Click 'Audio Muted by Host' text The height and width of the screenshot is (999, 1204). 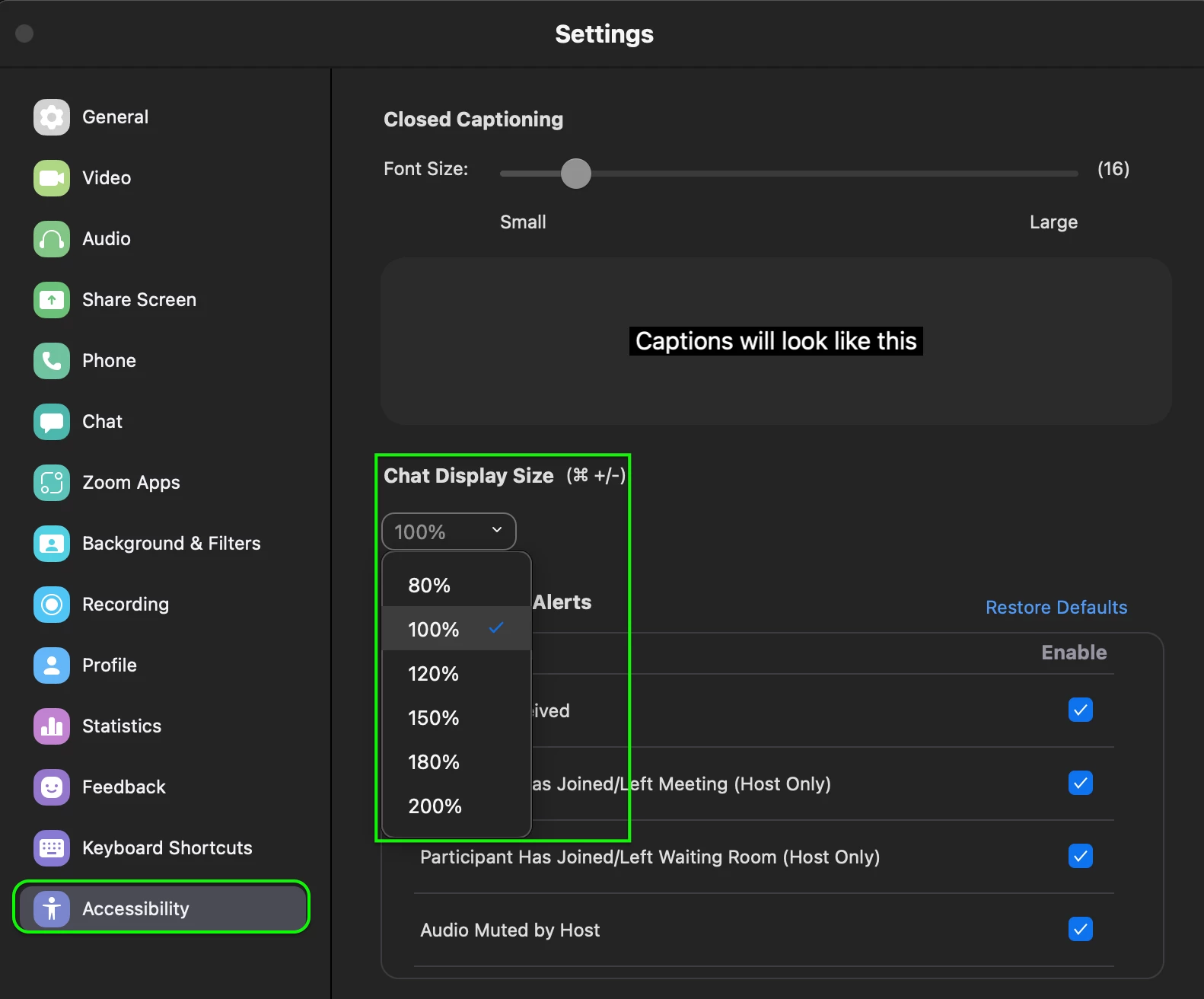(510, 930)
